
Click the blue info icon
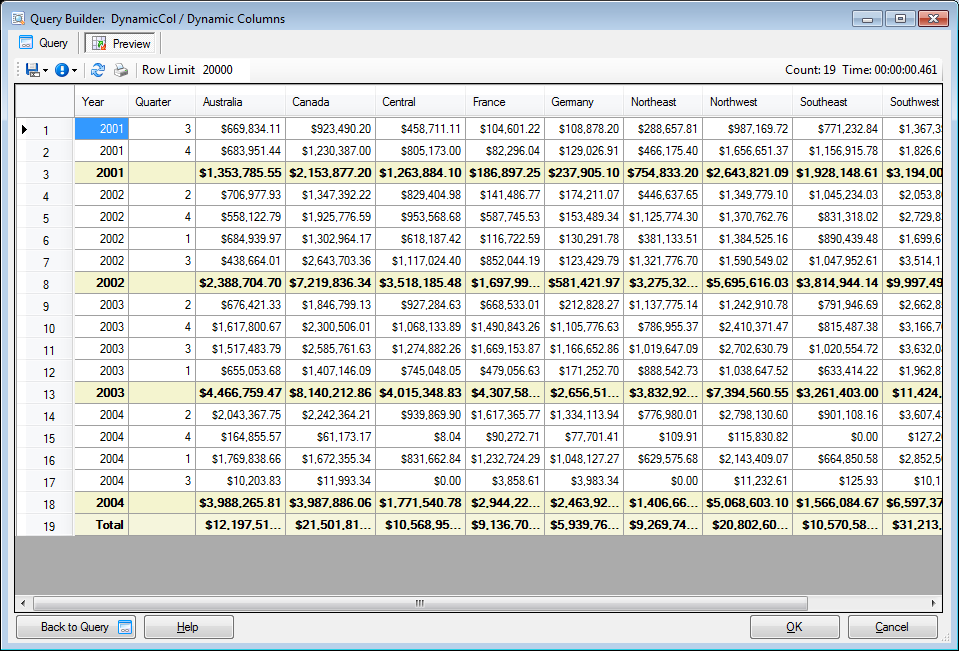click(62, 70)
